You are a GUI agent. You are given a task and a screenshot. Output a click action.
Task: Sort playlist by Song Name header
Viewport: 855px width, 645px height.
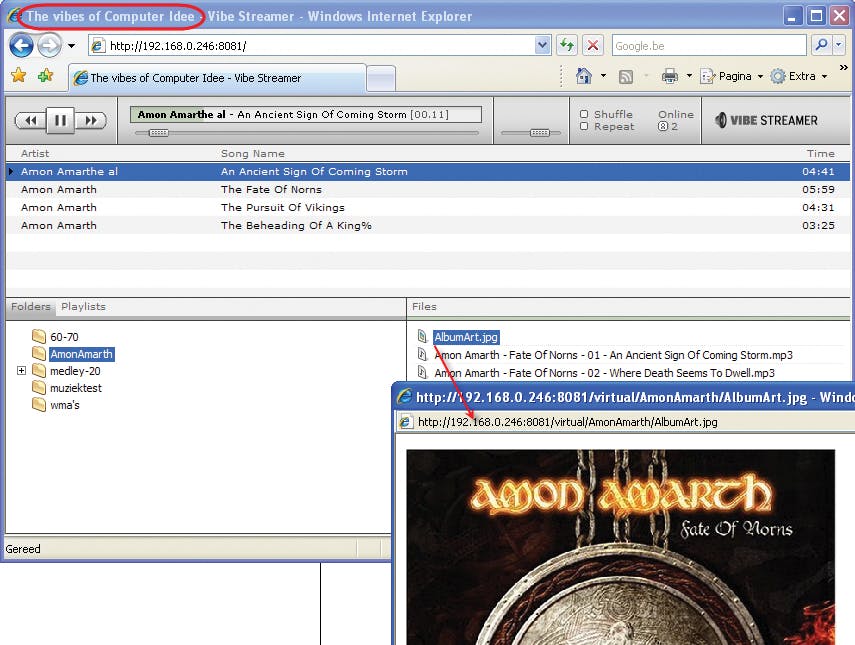(x=252, y=154)
